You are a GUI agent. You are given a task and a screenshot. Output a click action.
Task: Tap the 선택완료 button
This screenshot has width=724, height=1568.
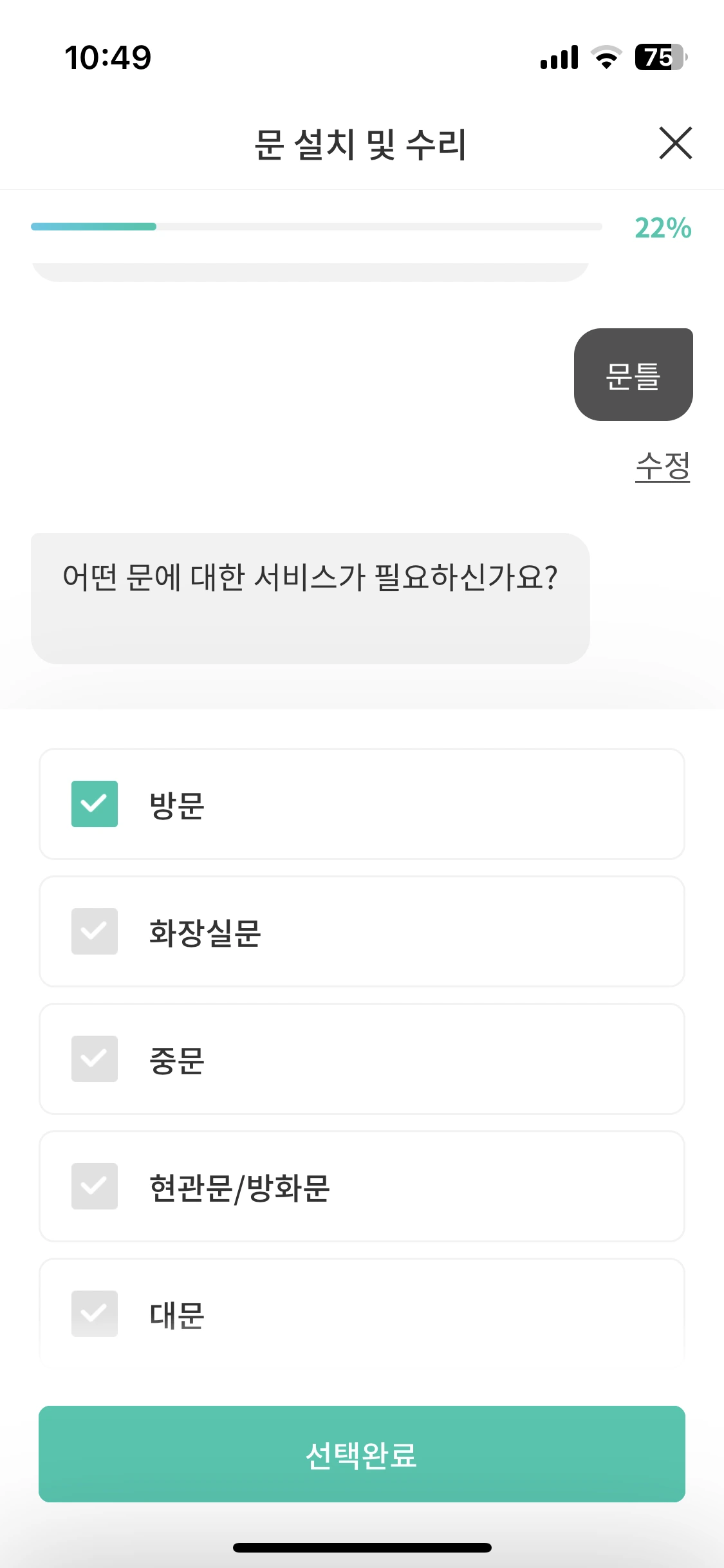(362, 1454)
